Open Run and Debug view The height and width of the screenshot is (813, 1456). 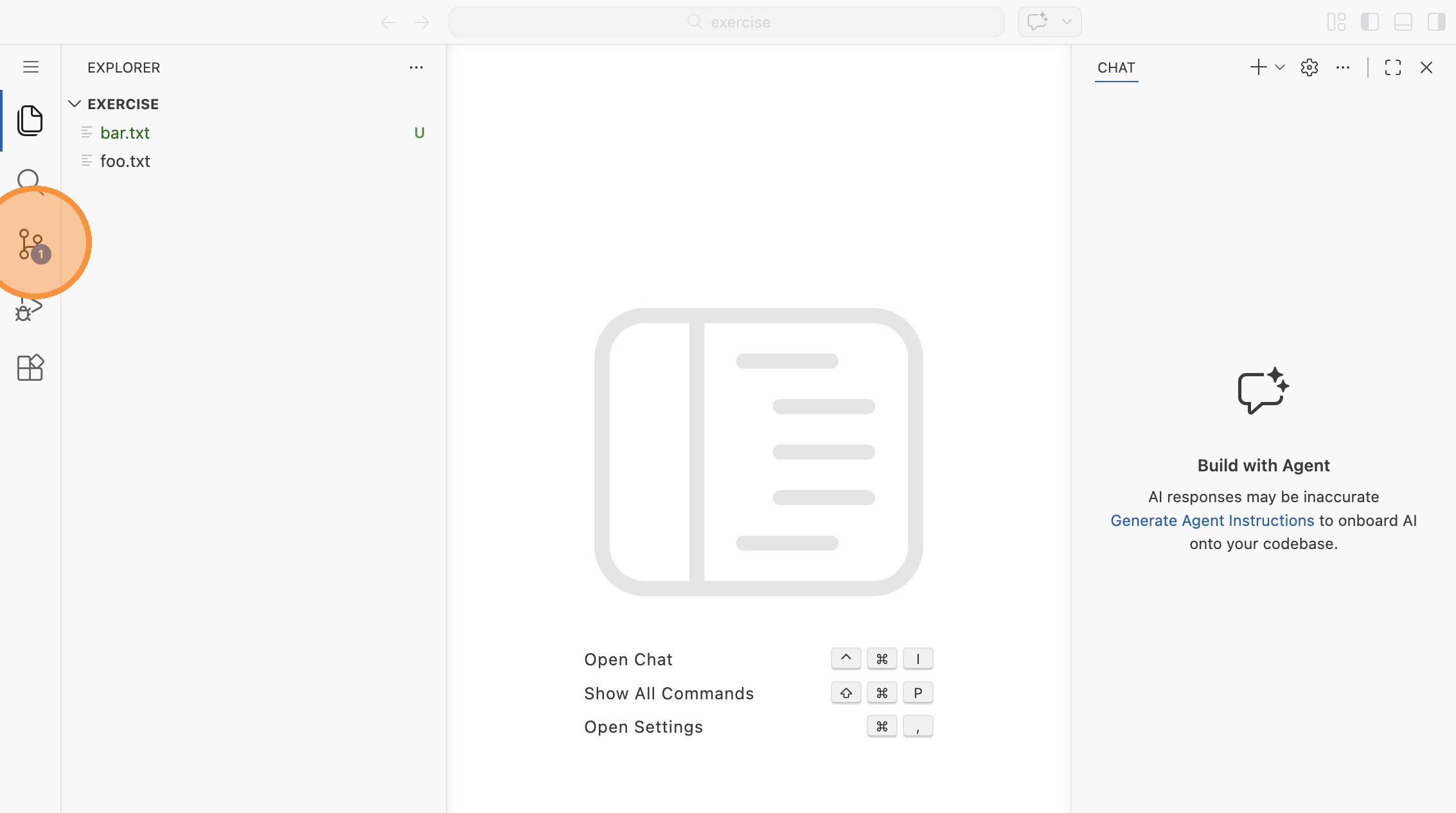pos(29,310)
